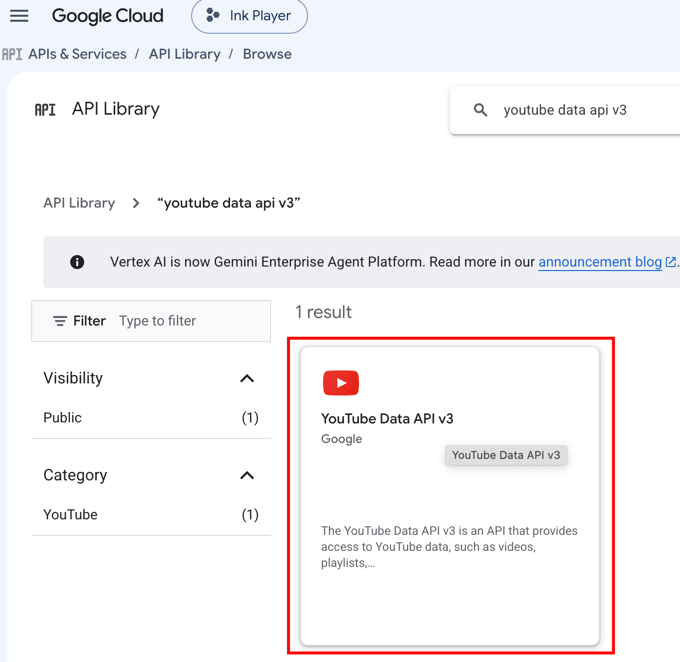Viewport: 680px width, 662px height.
Task: Click the quoted "youtube data api v3" breadcrumb
Action: tap(229, 203)
